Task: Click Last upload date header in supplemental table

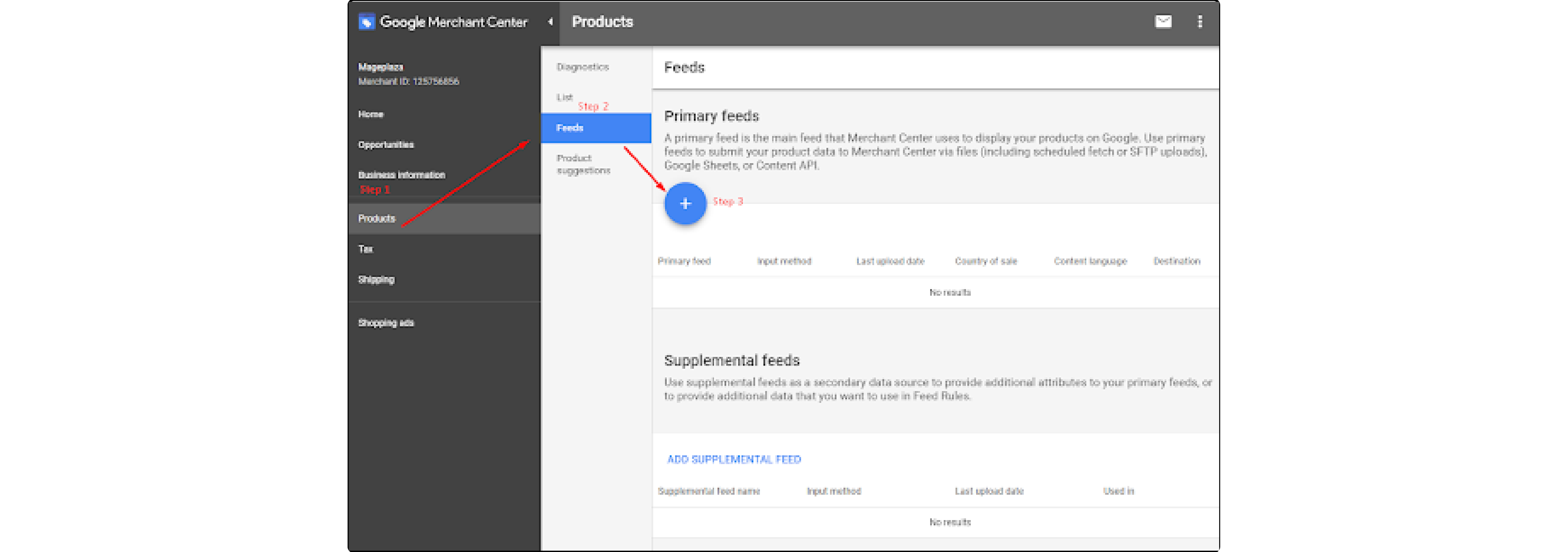Action: point(989,491)
